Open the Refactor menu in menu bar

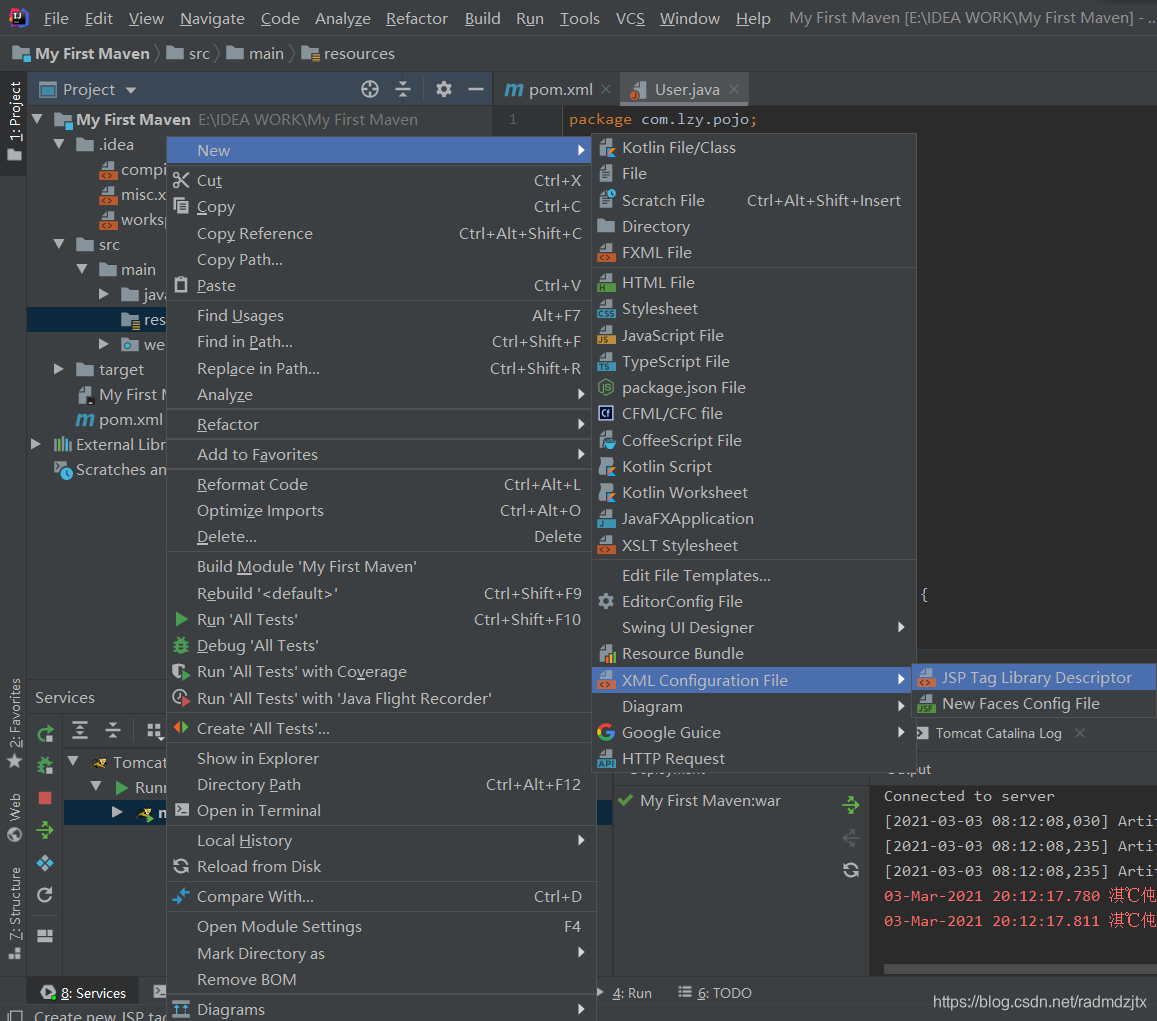pyautogui.click(x=416, y=18)
